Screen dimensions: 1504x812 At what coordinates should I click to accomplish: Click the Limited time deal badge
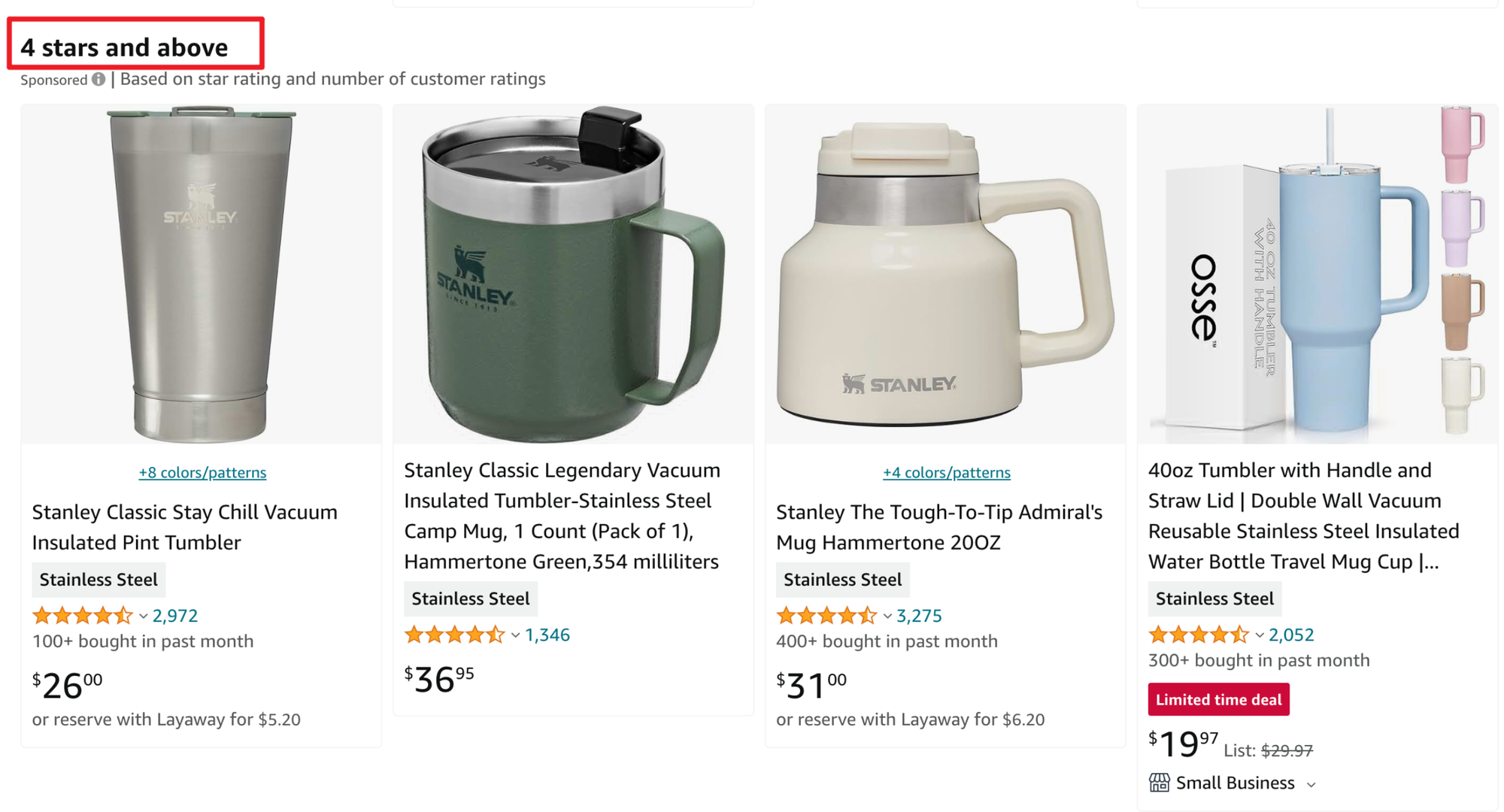click(x=1218, y=699)
